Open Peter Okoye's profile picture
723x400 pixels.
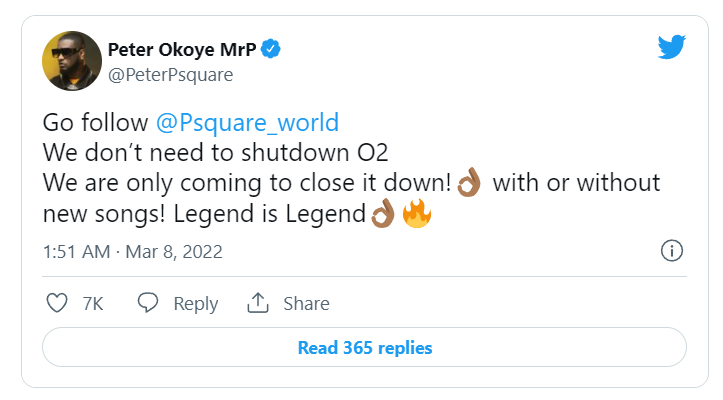click(x=72, y=61)
